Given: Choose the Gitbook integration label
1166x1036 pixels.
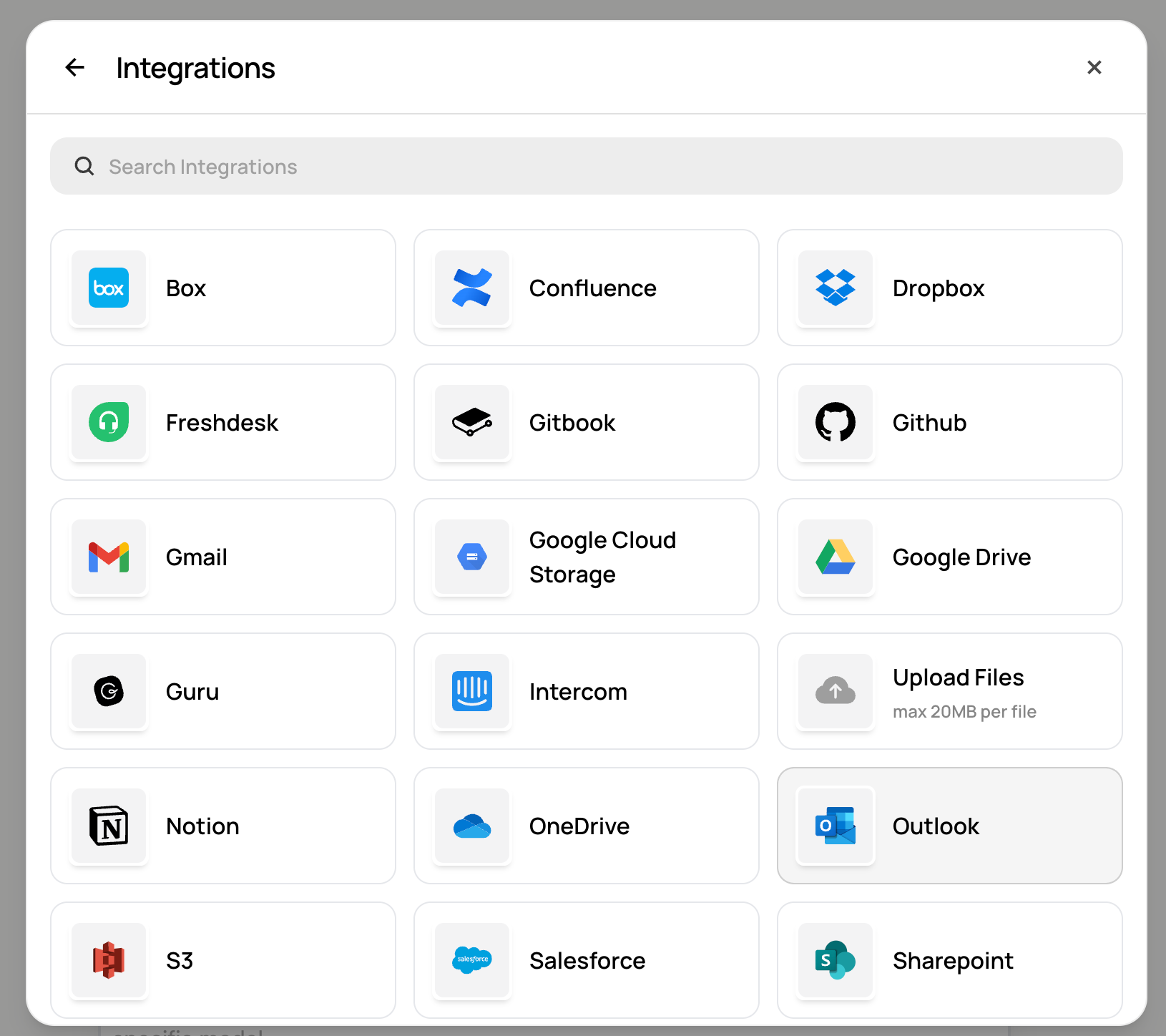Looking at the screenshot, I should click(x=572, y=423).
